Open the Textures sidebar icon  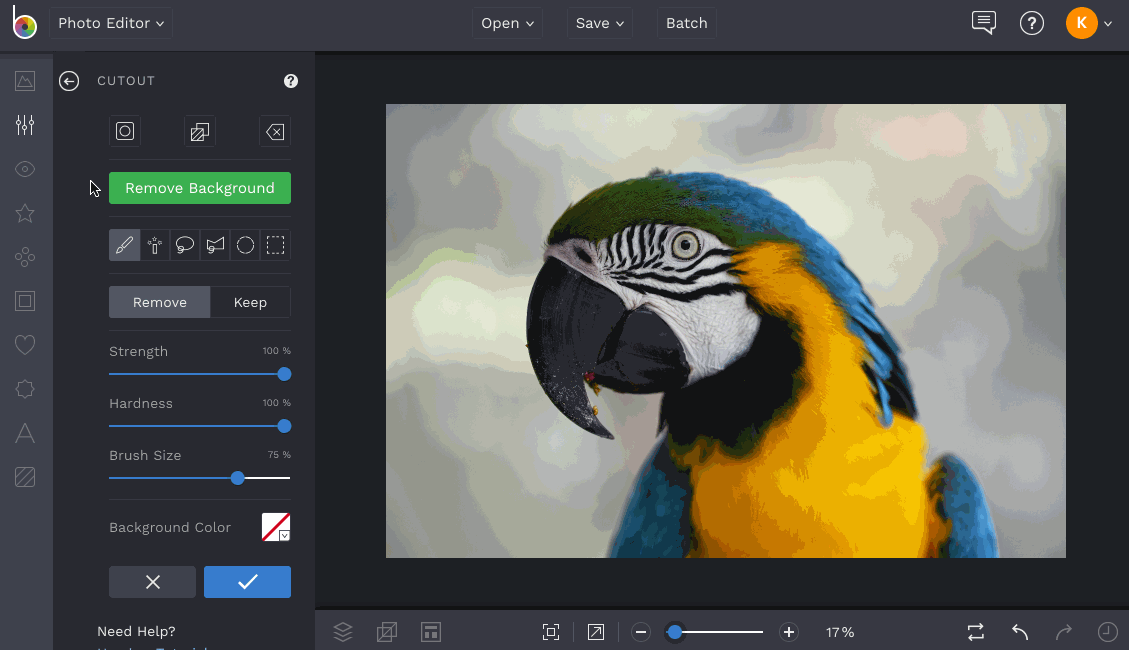click(25, 477)
